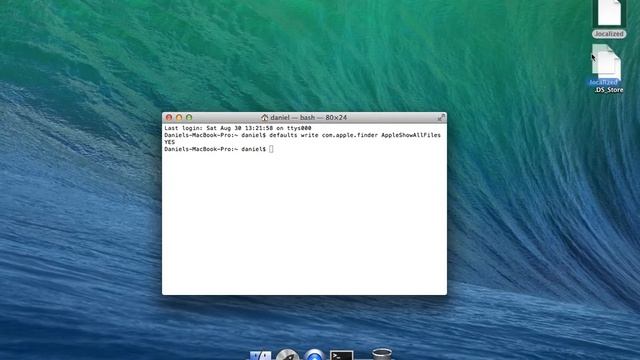Click the home icon in Terminal title

pos(264,118)
